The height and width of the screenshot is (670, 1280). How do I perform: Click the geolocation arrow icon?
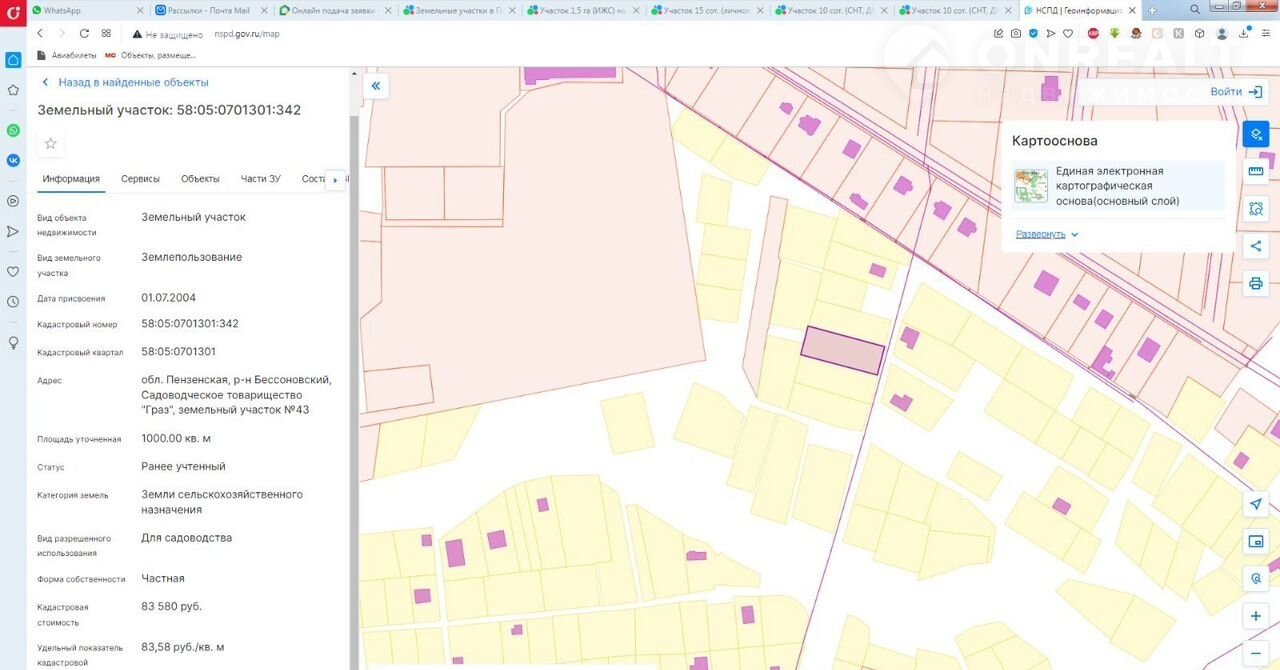coord(1256,504)
